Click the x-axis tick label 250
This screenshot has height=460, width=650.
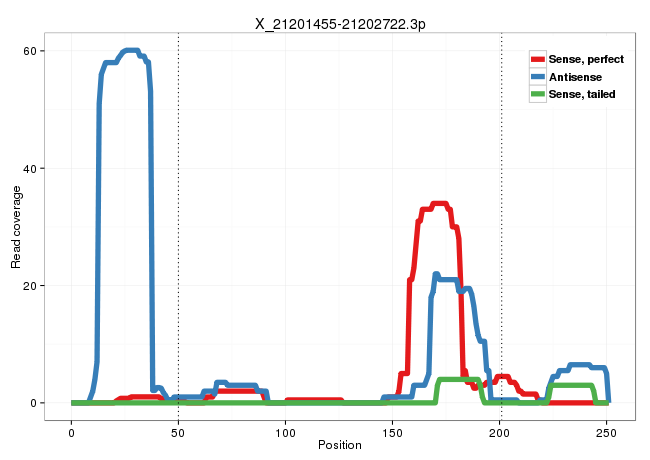coord(608,429)
